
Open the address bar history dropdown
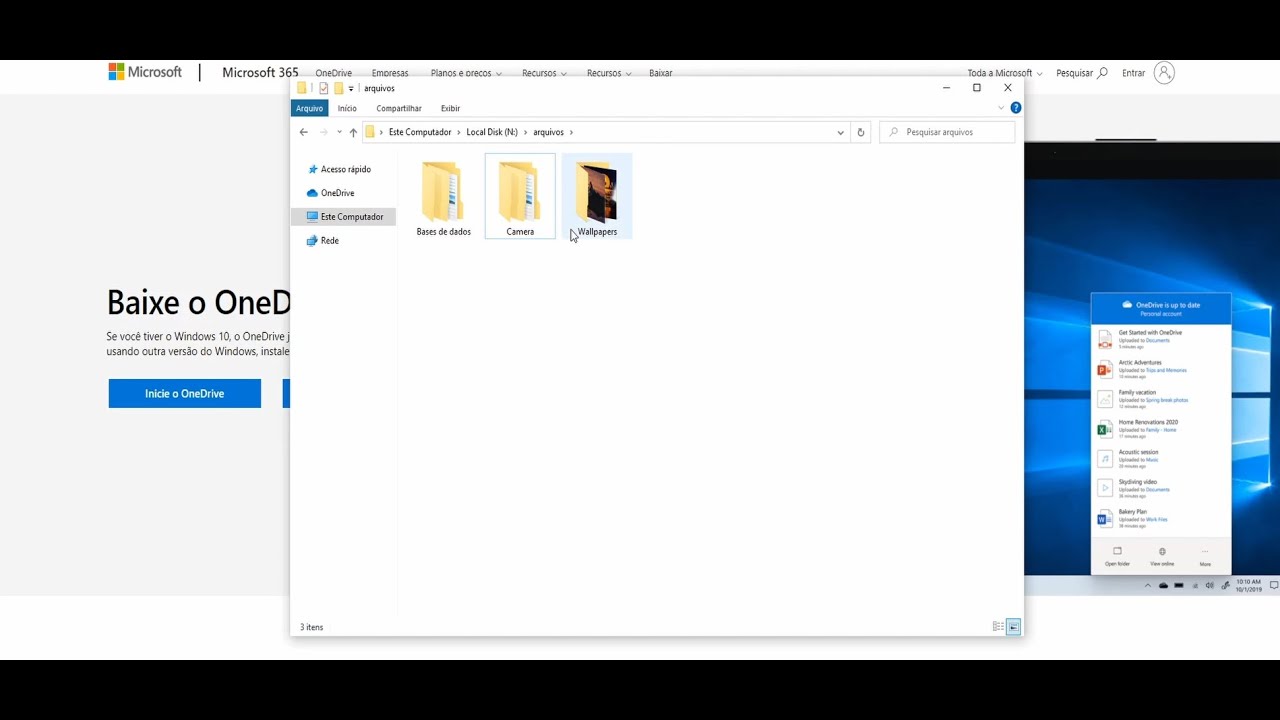(x=840, y=132)
